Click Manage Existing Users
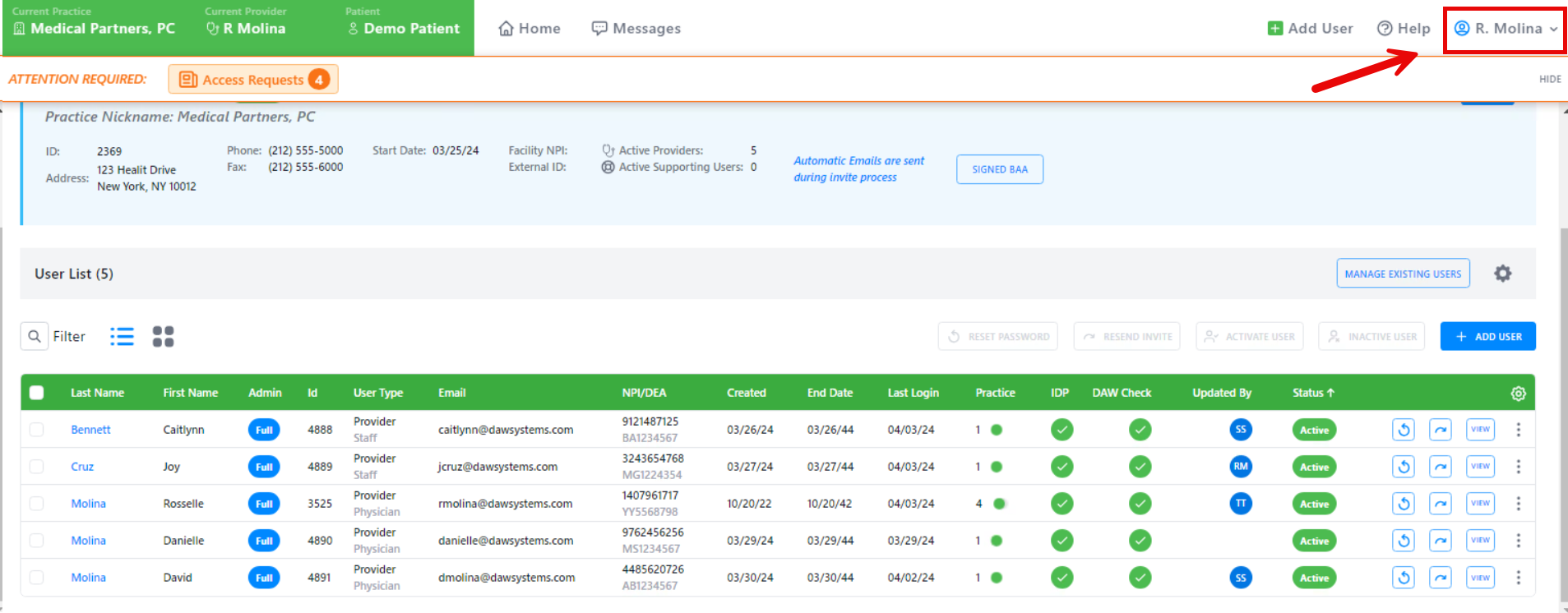1568x613 pixels. (1403, 274)
